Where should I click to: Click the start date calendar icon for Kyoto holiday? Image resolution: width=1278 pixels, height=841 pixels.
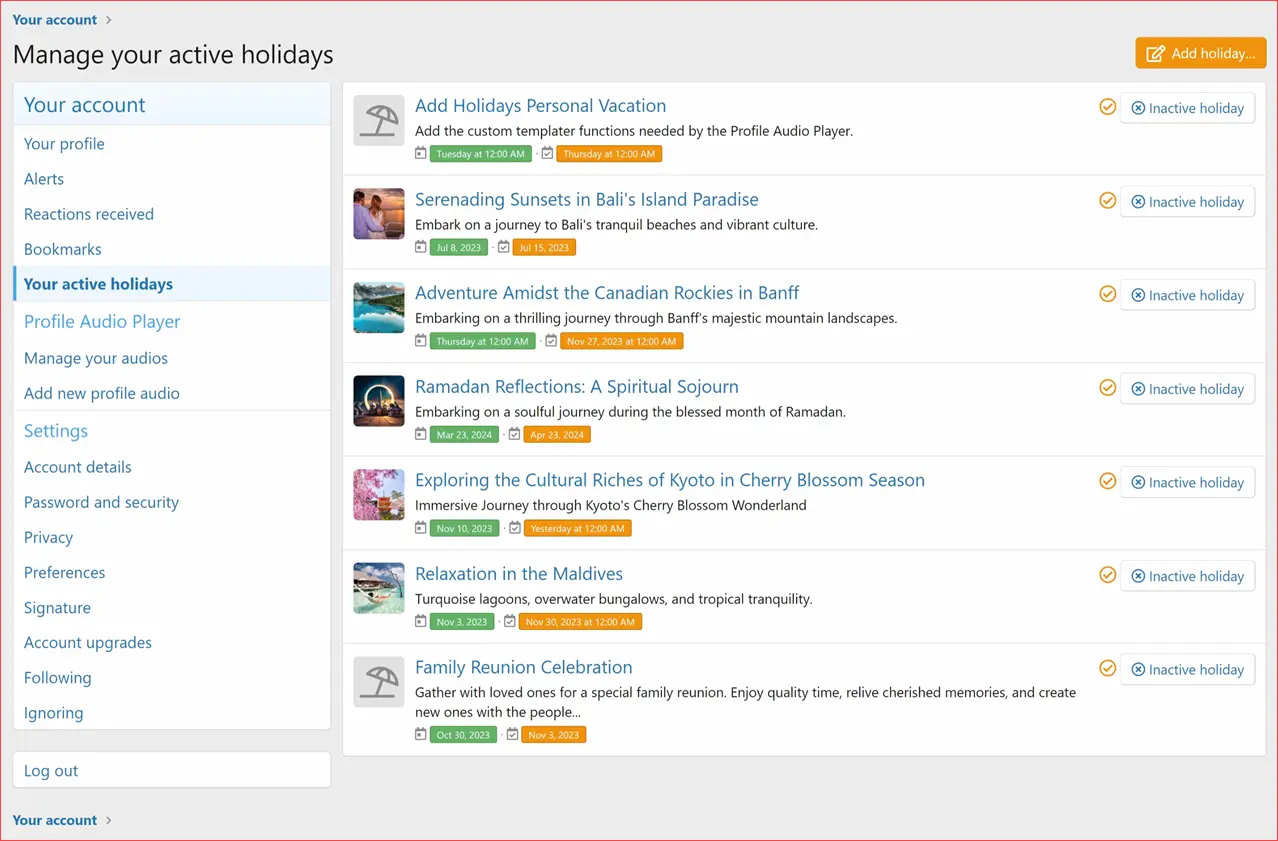[421, 528]
